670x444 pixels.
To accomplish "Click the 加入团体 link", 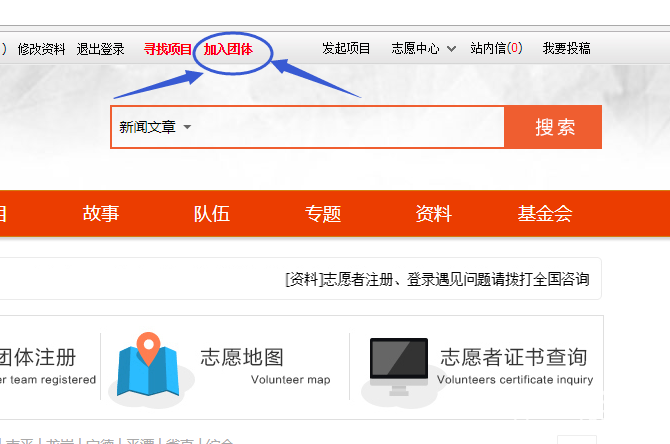I will pos(228,48).
